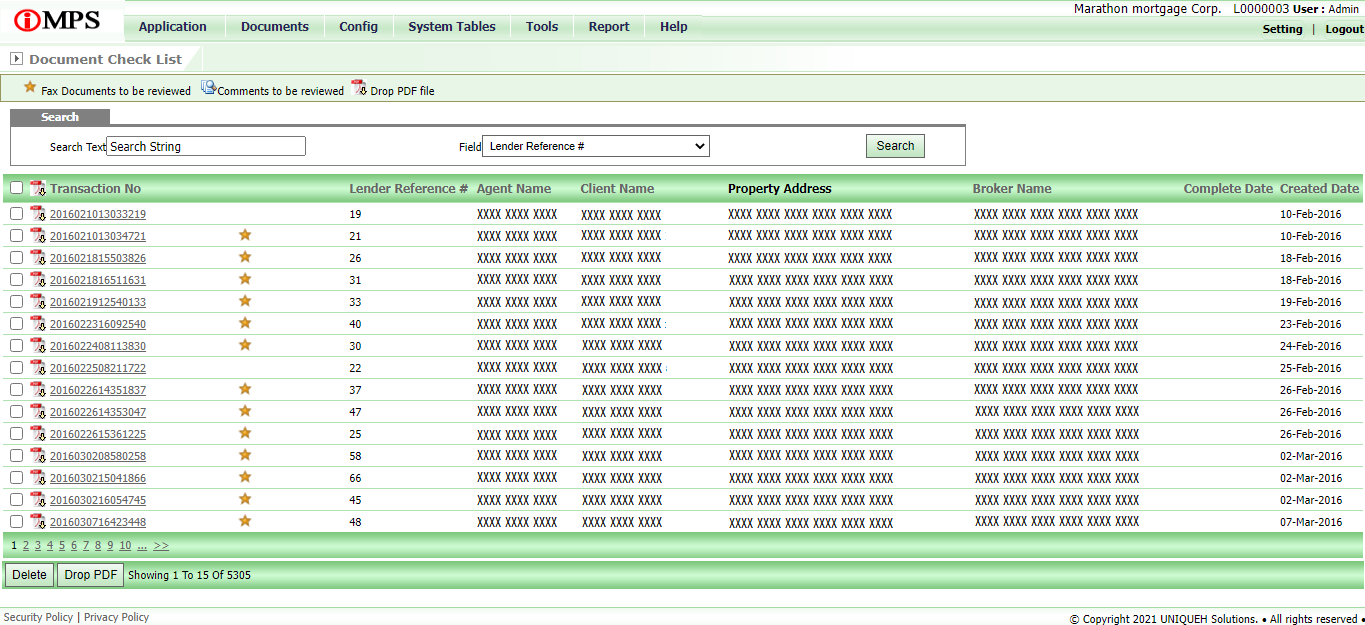
Task: Click the PDF icon for transaction 2016022508211722
Action: click(x=38, y=367)
